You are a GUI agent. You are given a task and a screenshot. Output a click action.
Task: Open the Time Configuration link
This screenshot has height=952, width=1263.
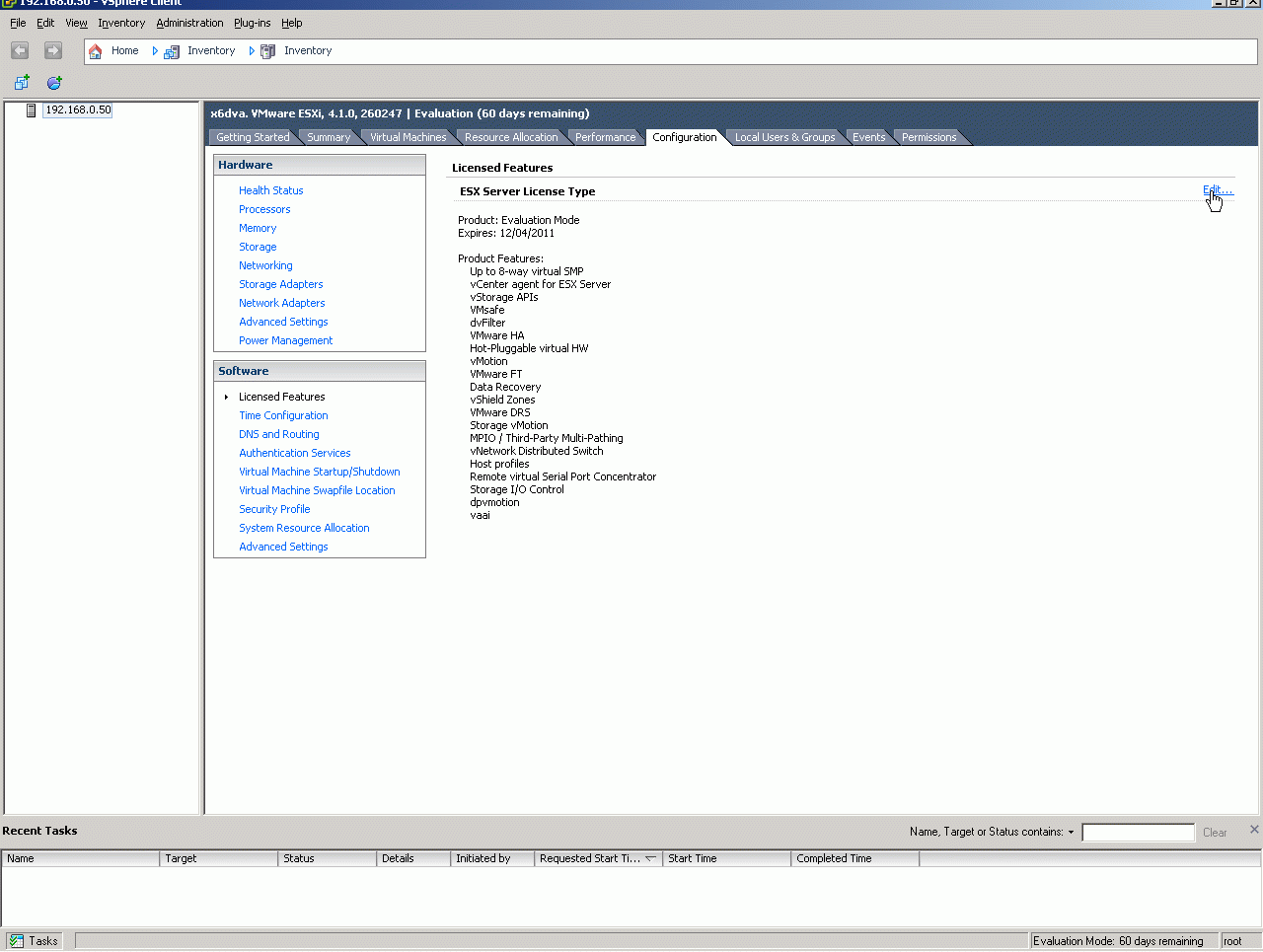[x=283, y=415]
